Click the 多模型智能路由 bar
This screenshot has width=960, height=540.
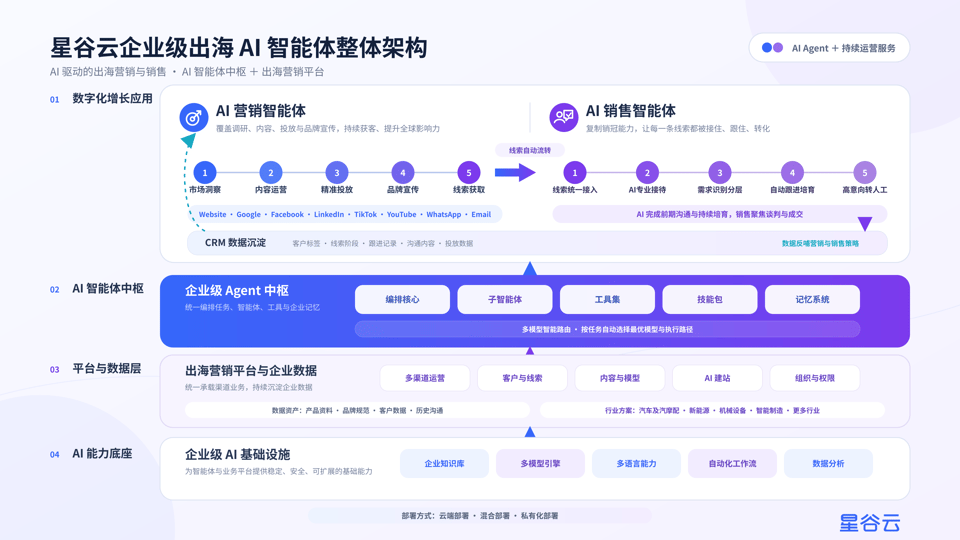[x=607, y=329]
